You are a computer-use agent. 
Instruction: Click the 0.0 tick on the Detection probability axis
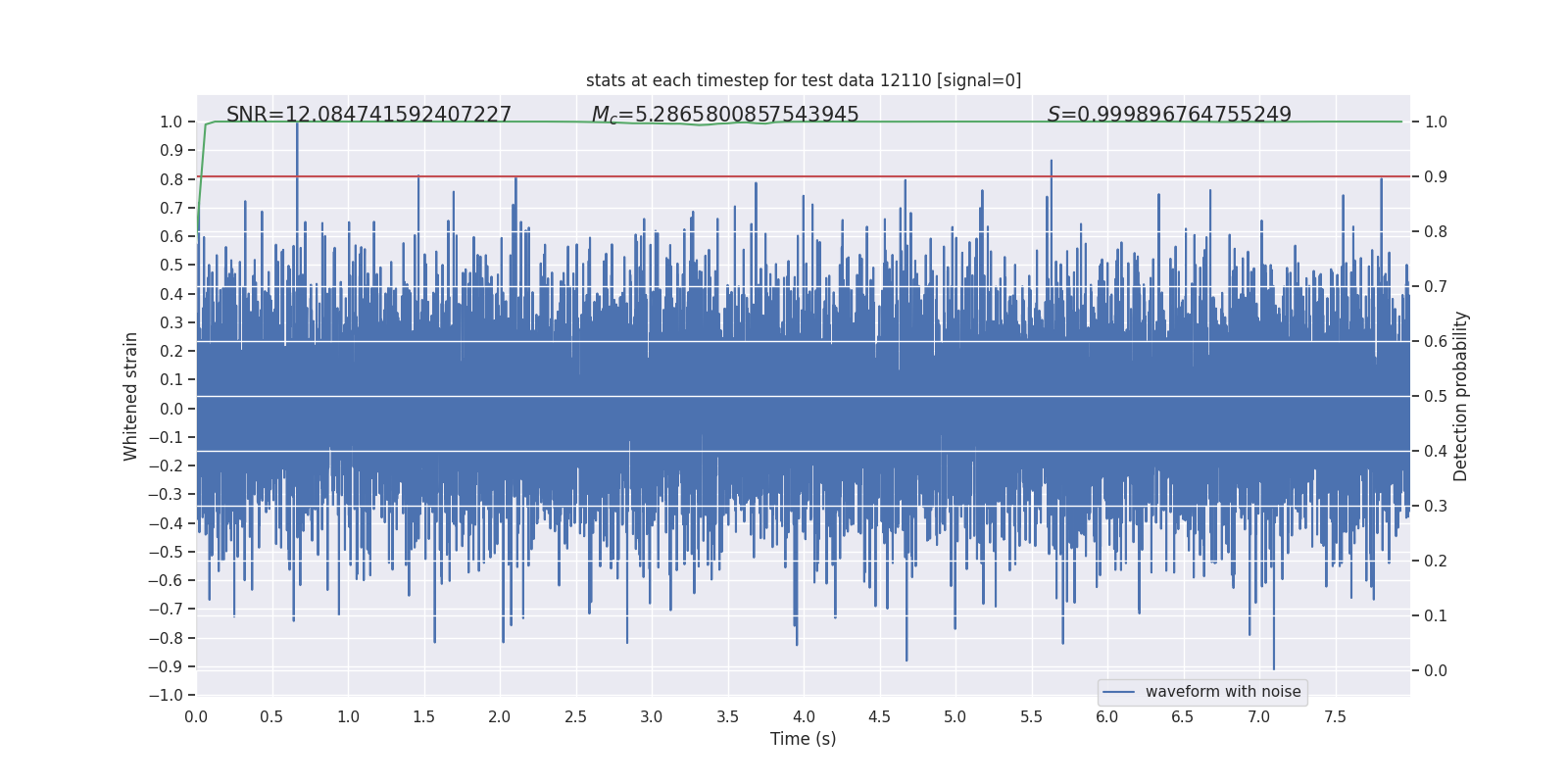[1436, 670]
